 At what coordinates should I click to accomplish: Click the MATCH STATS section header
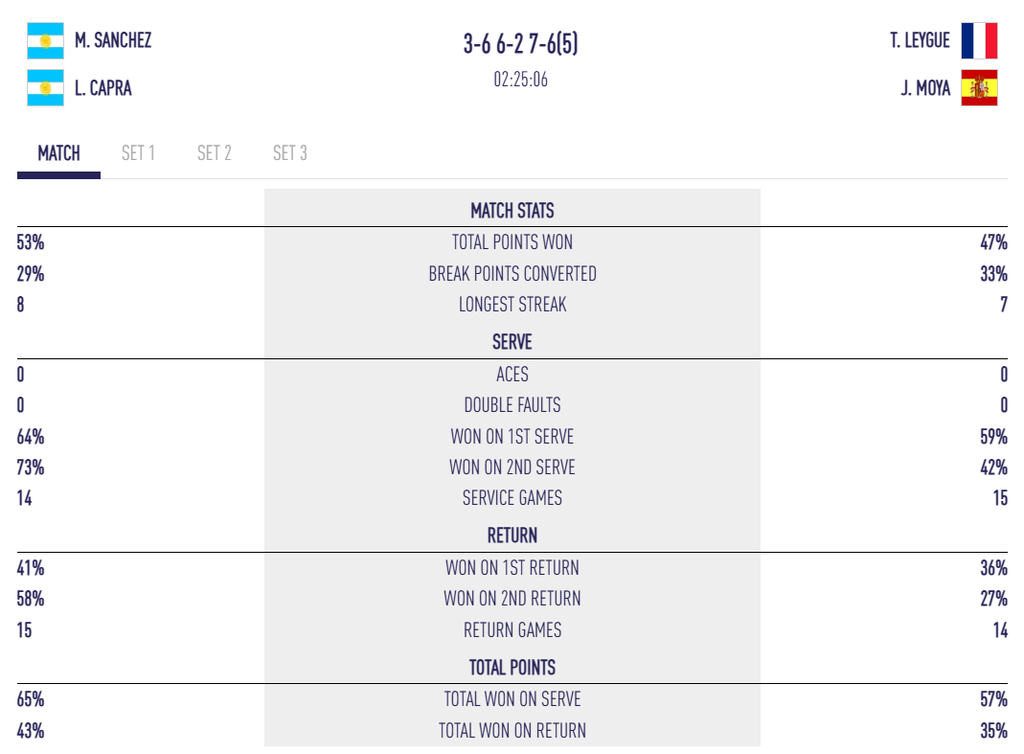click(x=512, y=211)
